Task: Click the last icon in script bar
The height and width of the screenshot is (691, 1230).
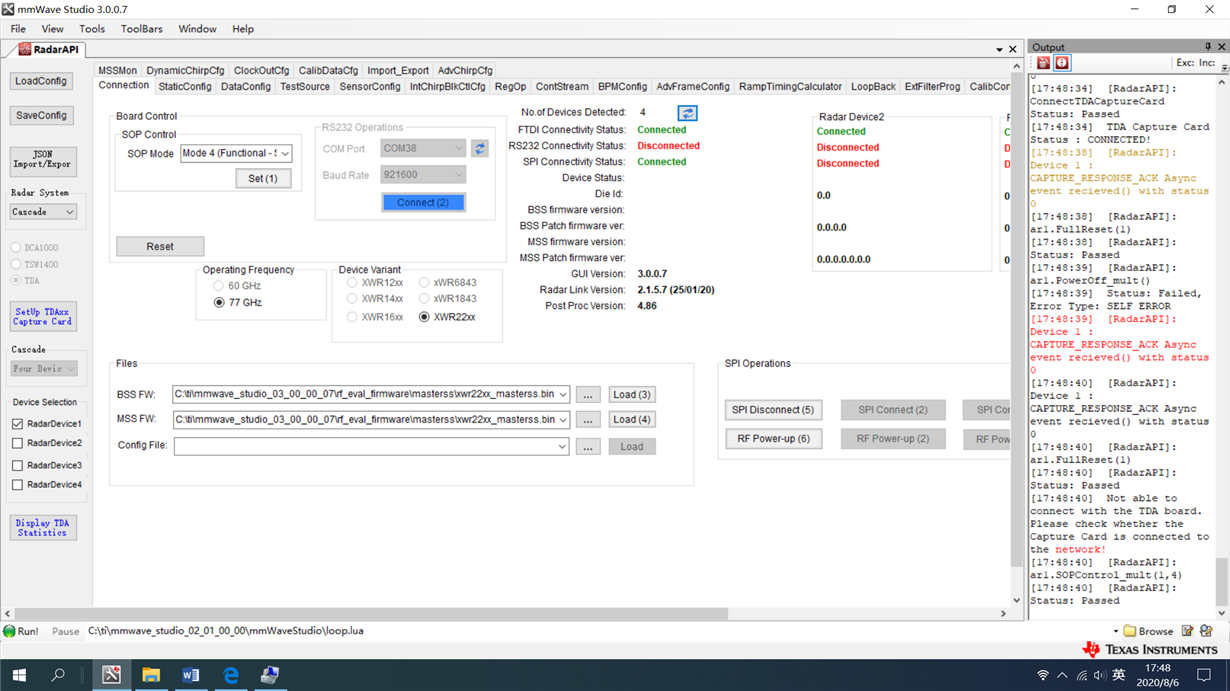Action: coord(1206,631)
